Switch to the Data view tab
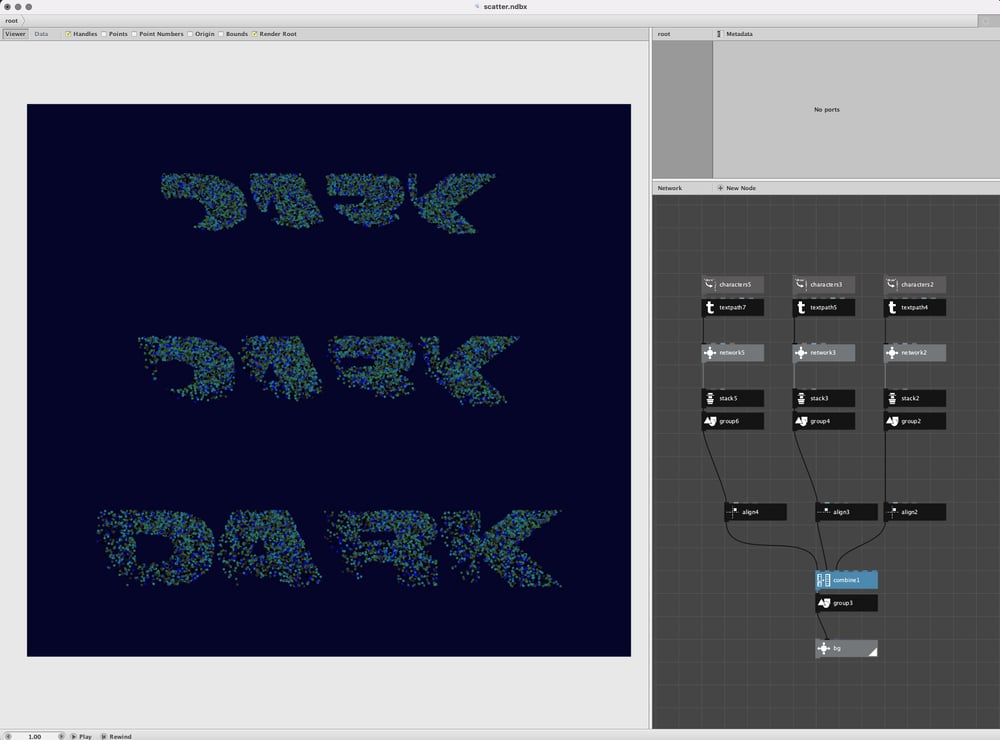Screen dimensions: 1000x740 point(41,34)
